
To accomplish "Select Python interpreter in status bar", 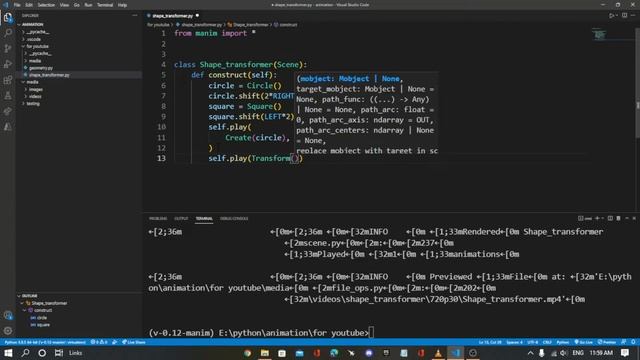I will coord(45,342).
